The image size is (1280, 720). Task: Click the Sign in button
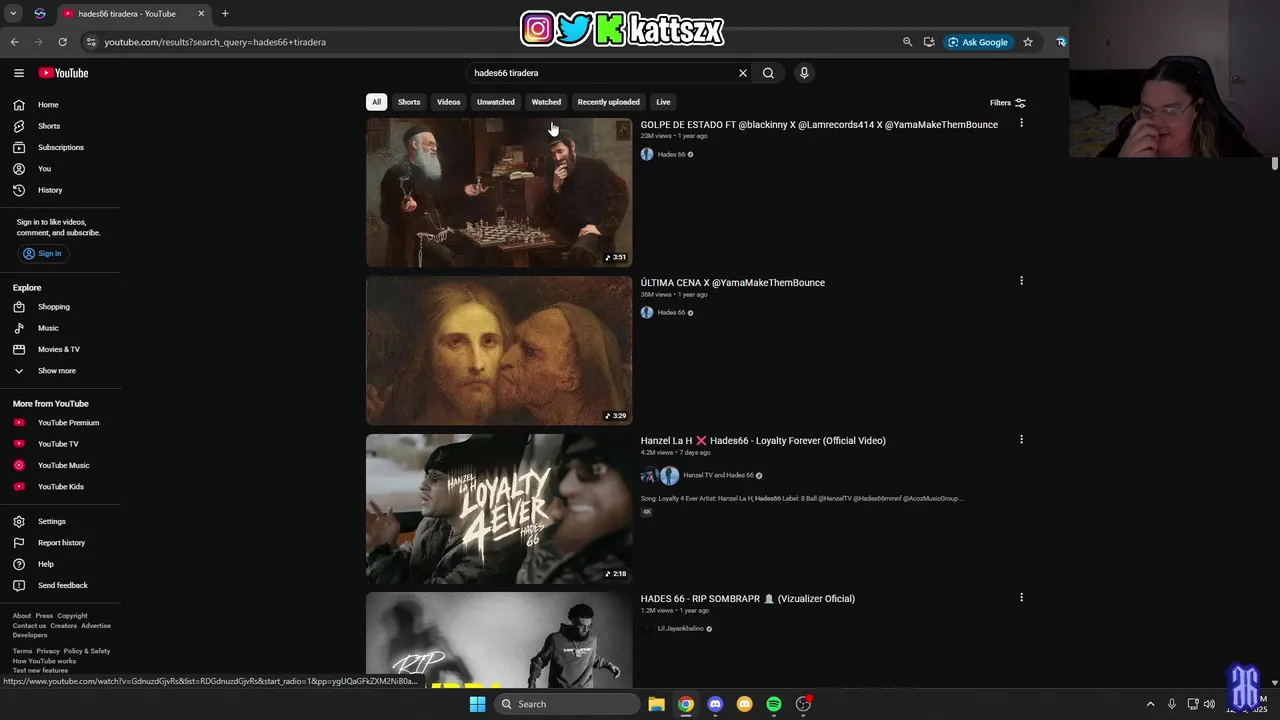[43, 254]
